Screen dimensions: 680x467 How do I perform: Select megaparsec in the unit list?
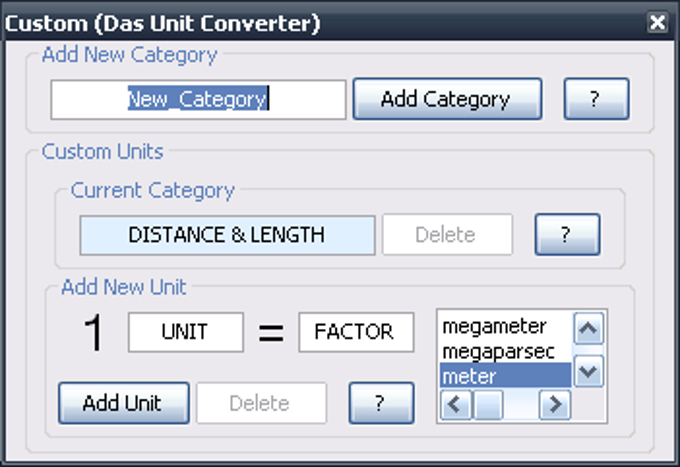pos(498,351)
